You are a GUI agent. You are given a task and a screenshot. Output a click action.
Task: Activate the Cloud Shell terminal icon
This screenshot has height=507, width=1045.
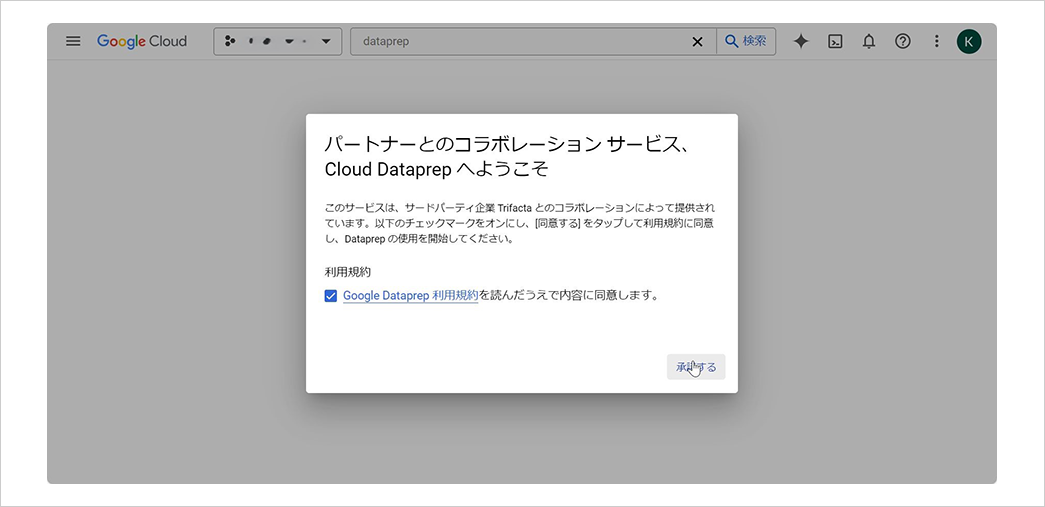[x=835, y=41]
